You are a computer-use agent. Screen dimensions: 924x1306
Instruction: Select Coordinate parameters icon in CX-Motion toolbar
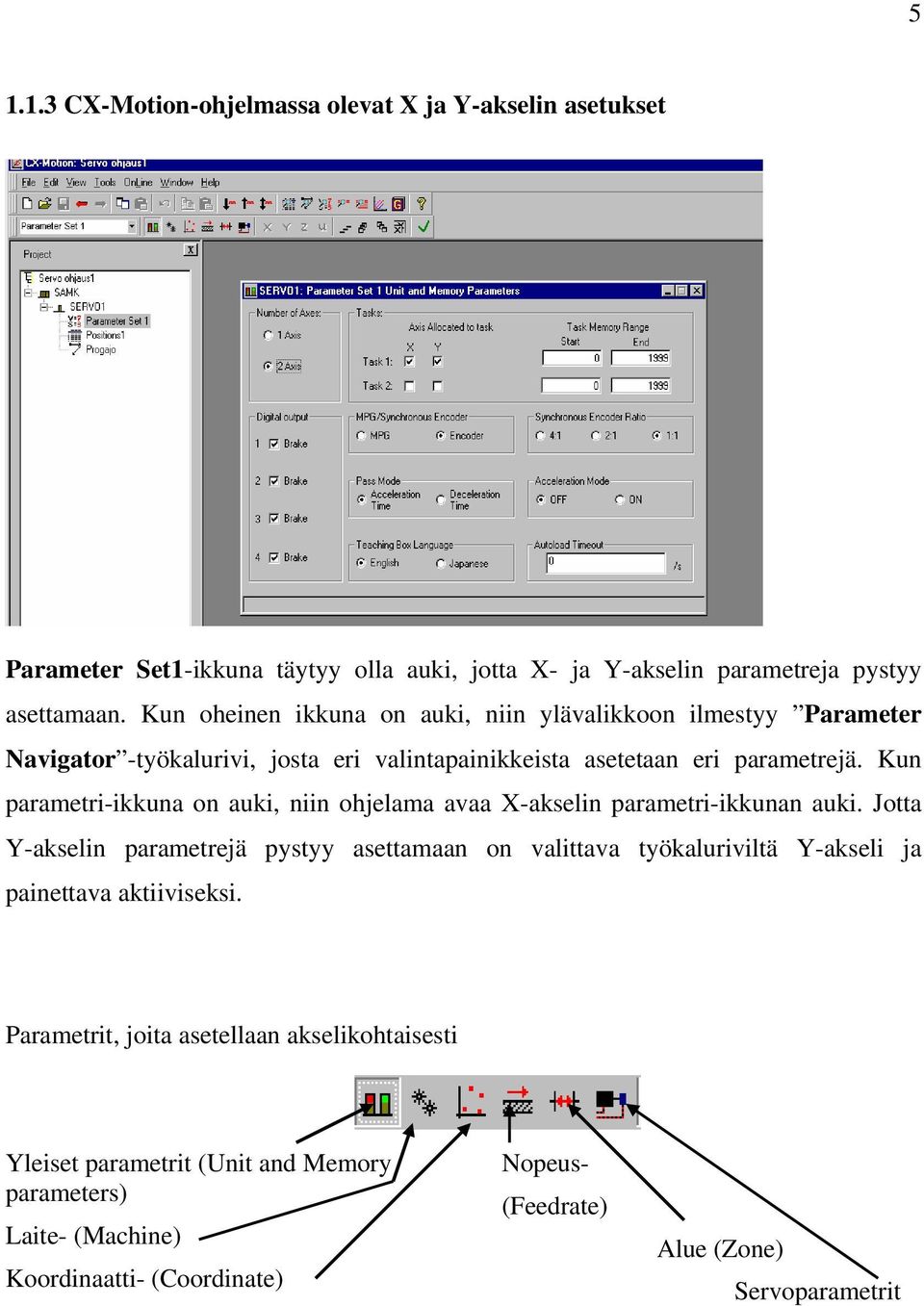click(189, 227)
